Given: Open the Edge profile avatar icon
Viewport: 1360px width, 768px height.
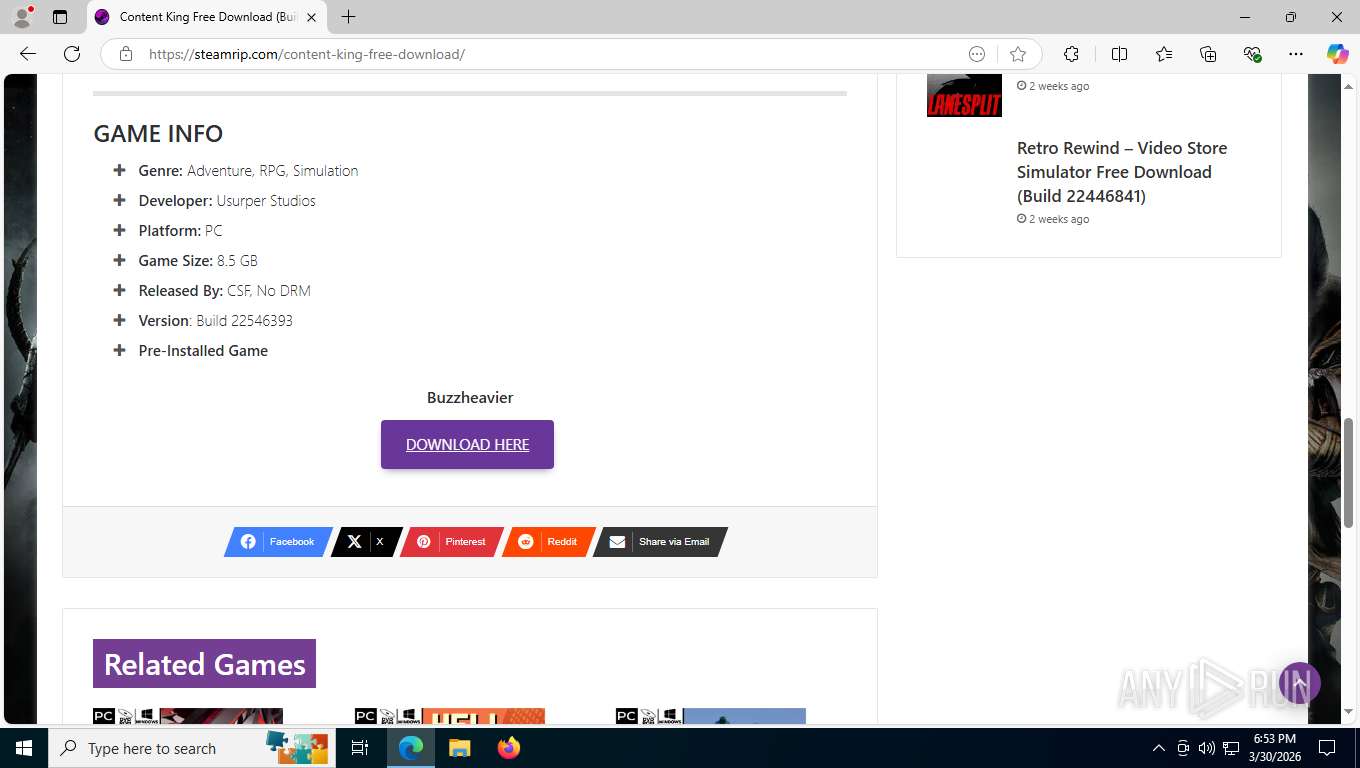Looking at the screenshot, I should tap(22, 17).
